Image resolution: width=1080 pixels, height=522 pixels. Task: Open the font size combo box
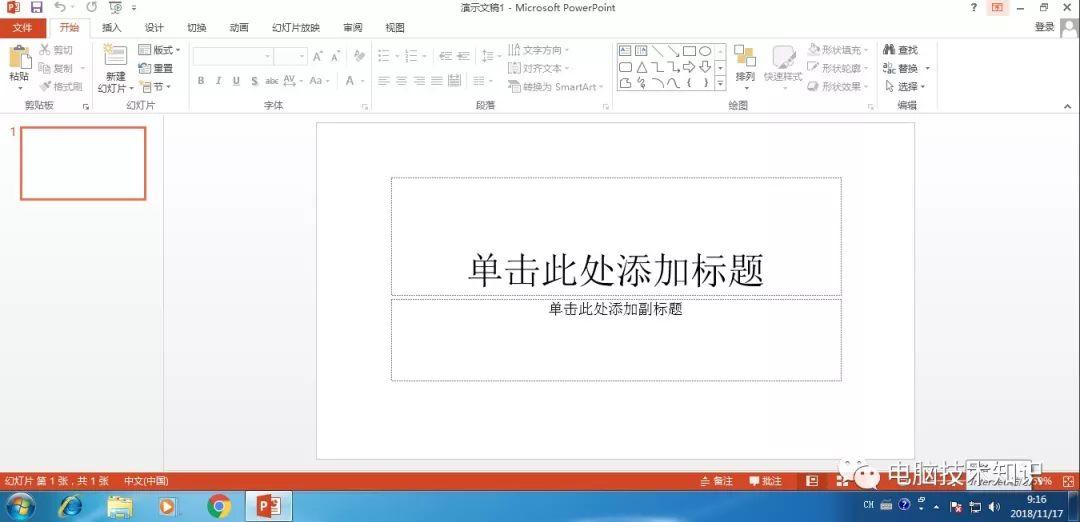pyautogui.click(x=290, y=56)
